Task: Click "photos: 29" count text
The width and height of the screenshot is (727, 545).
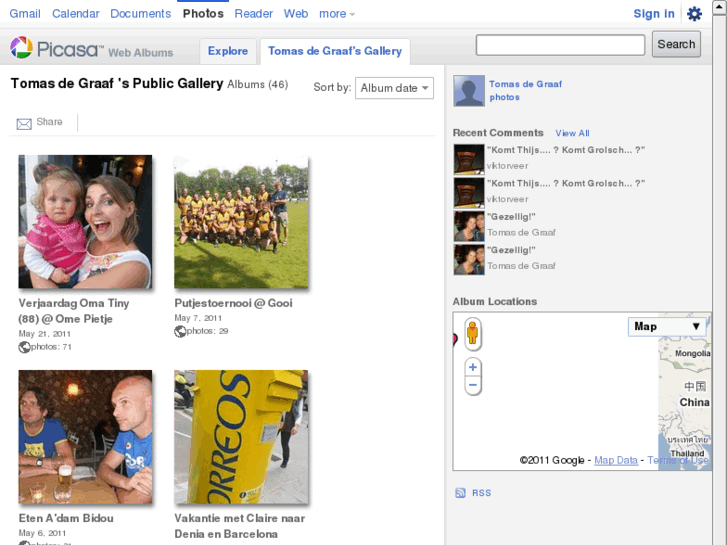Action: click(x=207, y=331)
